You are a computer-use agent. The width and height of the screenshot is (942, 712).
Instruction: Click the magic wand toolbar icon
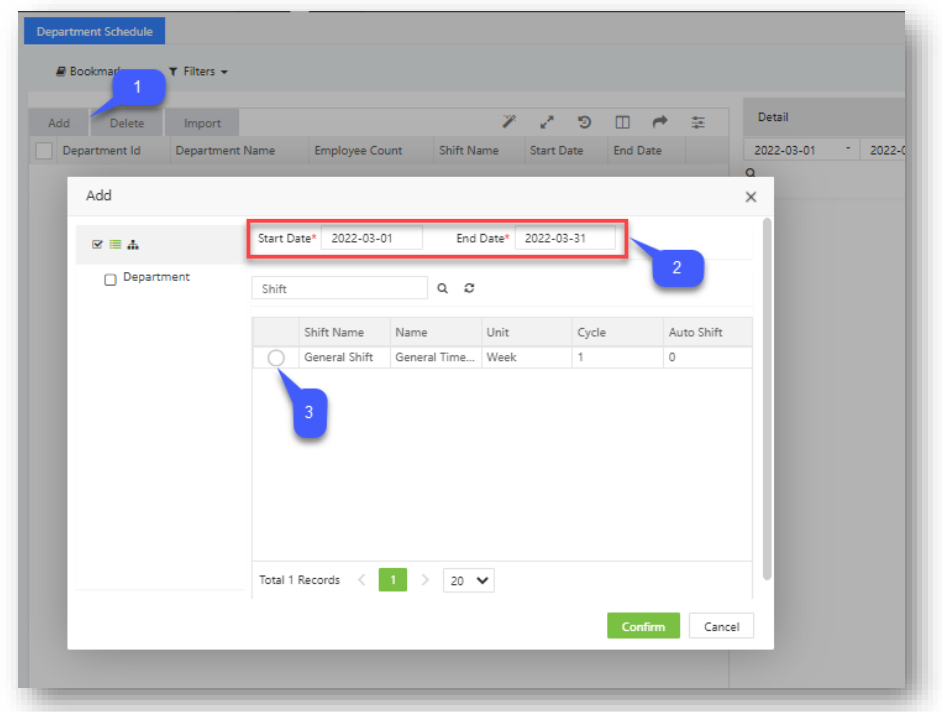[509, 122]
